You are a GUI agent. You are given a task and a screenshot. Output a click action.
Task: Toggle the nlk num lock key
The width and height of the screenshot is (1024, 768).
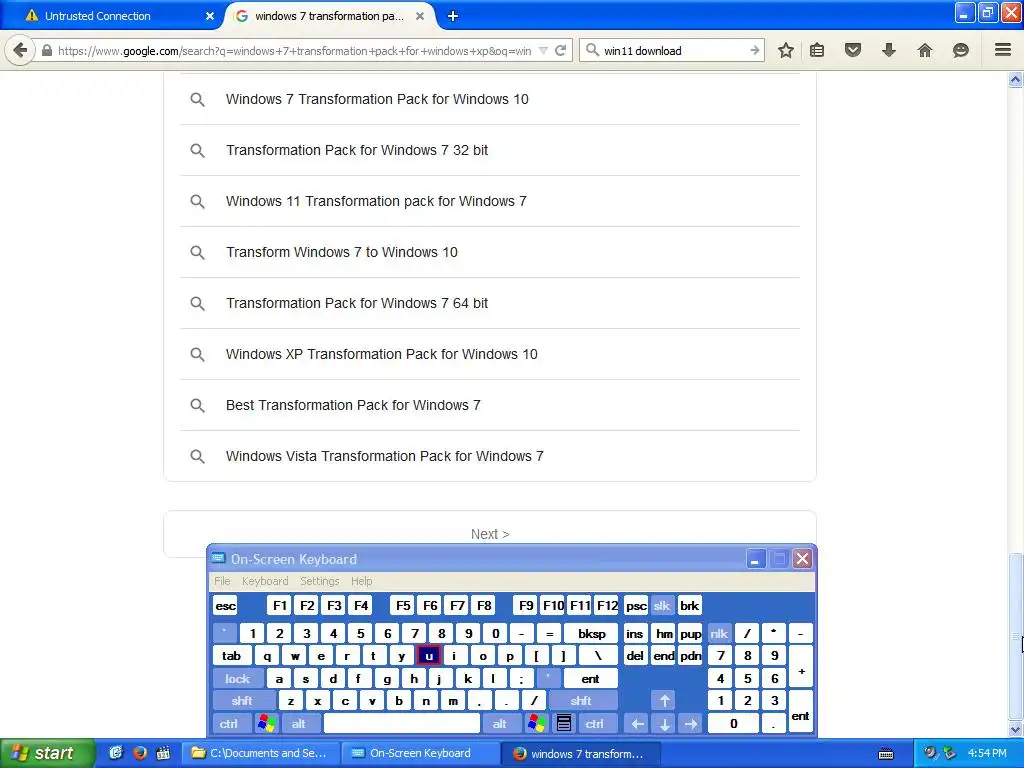pos(719,633)
